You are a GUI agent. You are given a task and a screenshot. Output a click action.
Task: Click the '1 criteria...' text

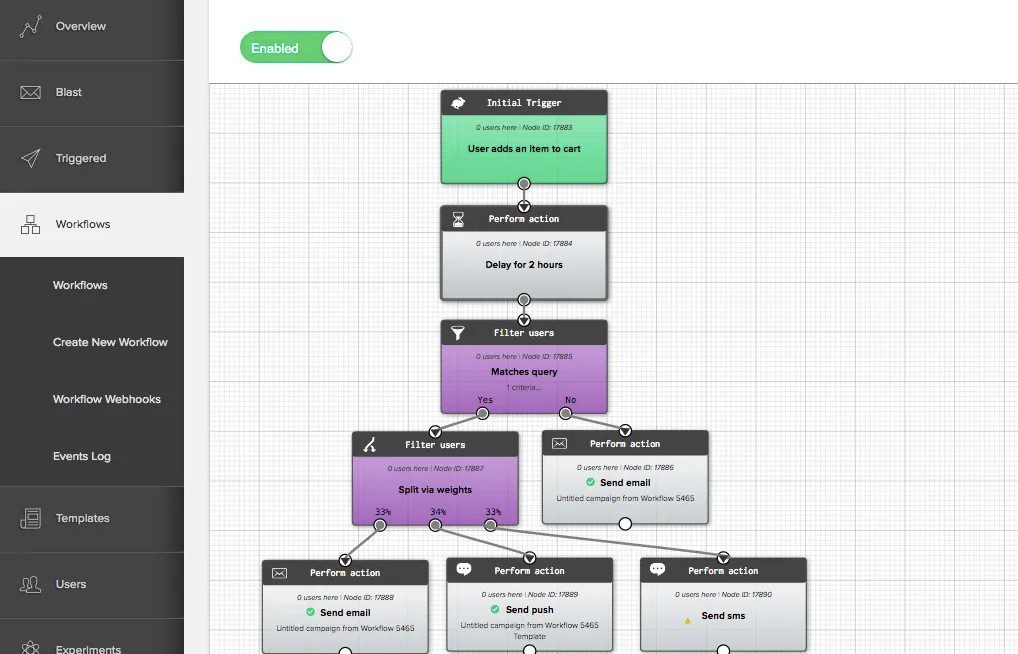524,387
